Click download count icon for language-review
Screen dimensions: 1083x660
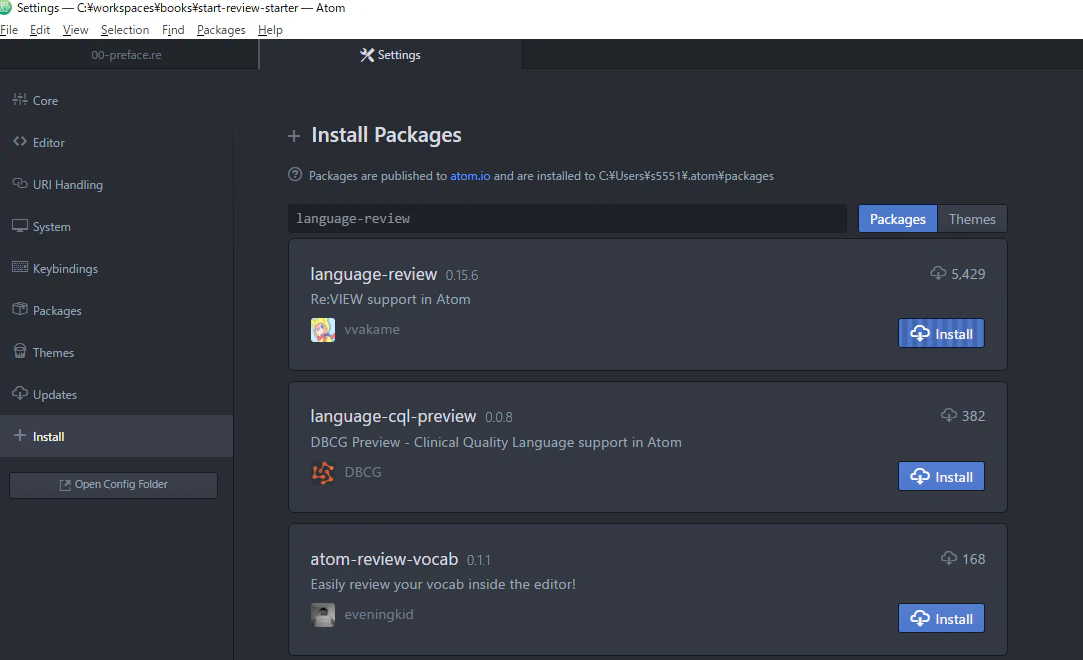pyautogui.click(x=938, y=273)
